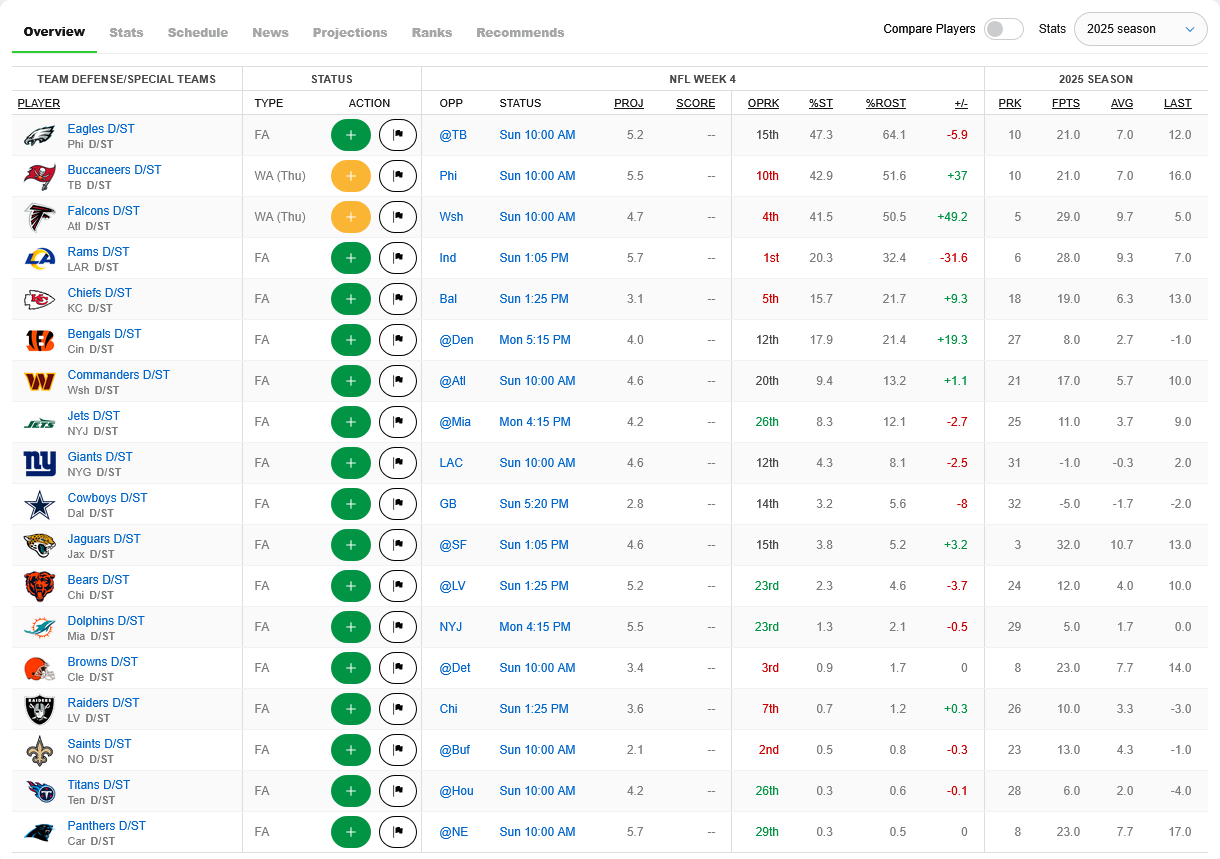Open Giants opponent LAC link
This screenshot has height=859, width=1220.
pos(452,463)
